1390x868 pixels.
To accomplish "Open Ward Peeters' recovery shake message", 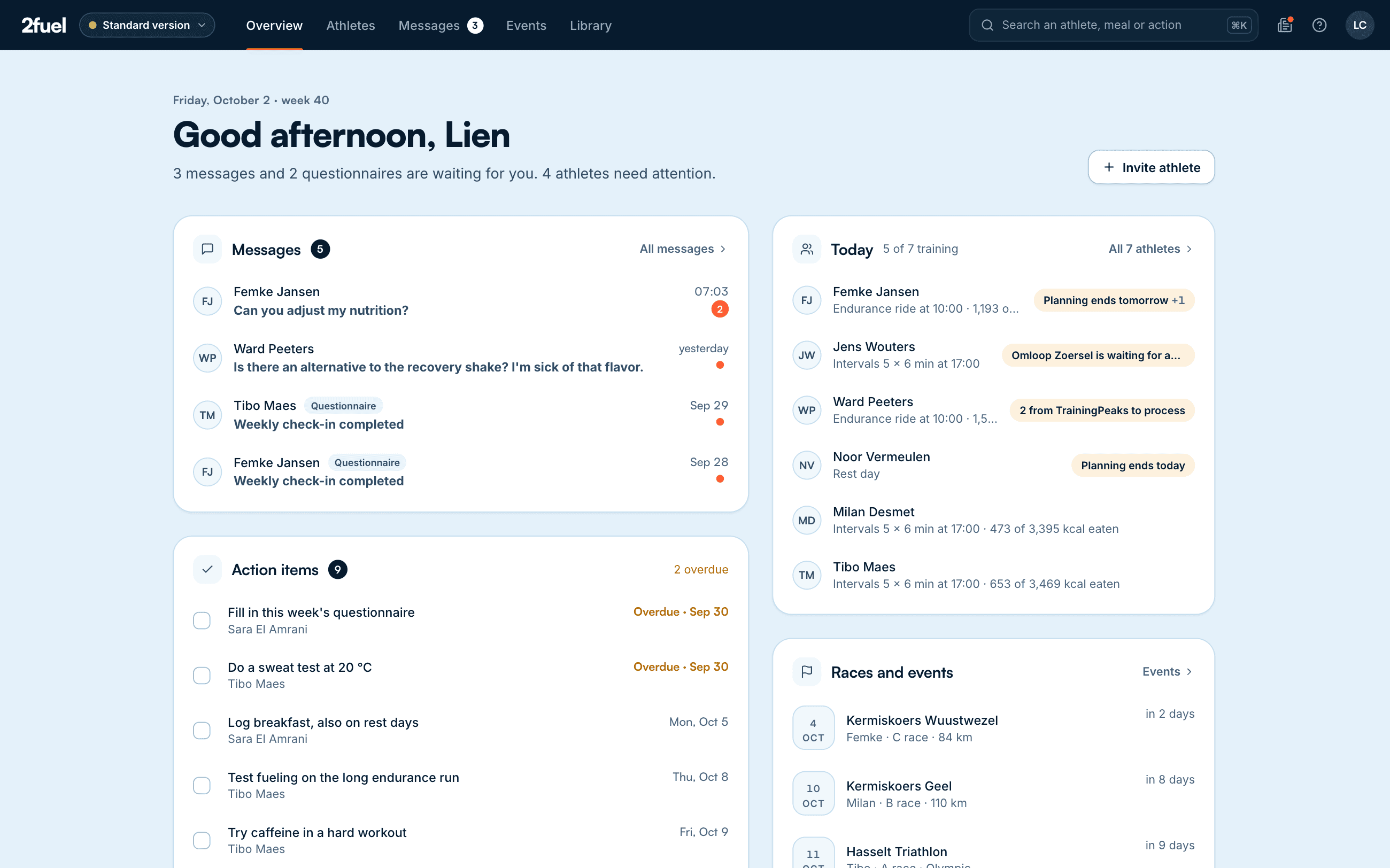I will point(460,358).
